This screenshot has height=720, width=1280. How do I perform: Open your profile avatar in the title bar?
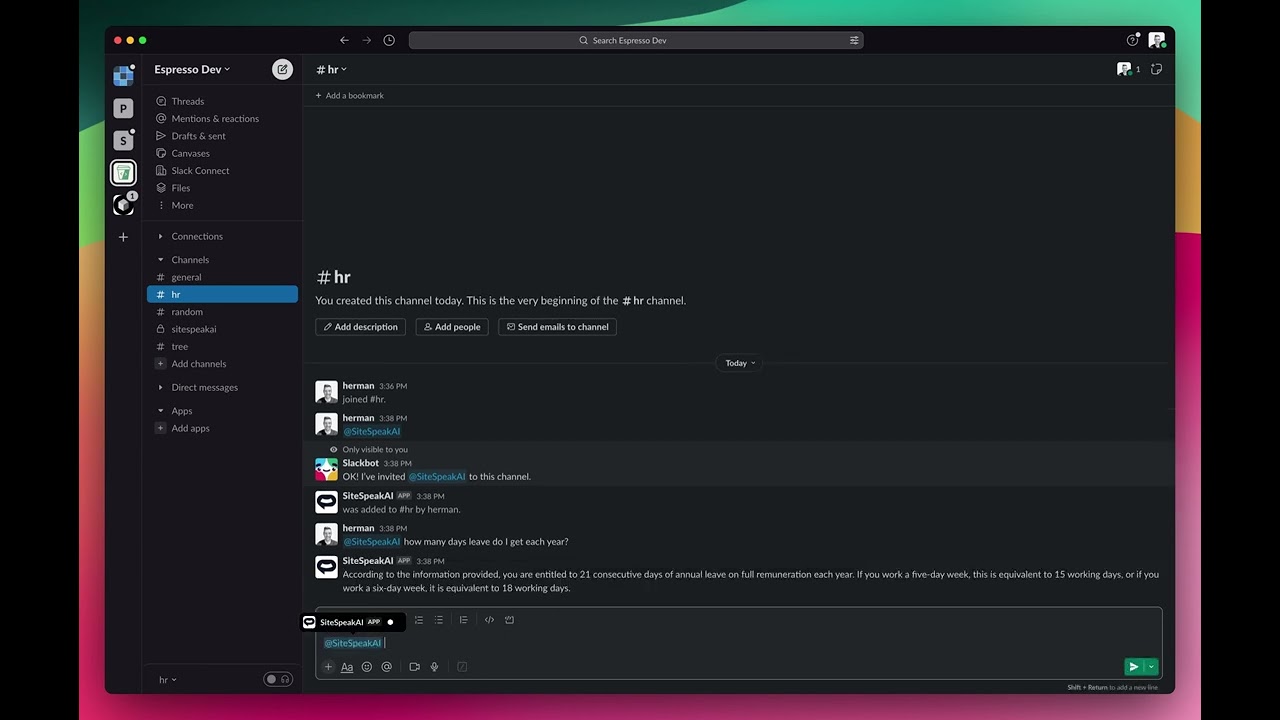click(1157, 40)
